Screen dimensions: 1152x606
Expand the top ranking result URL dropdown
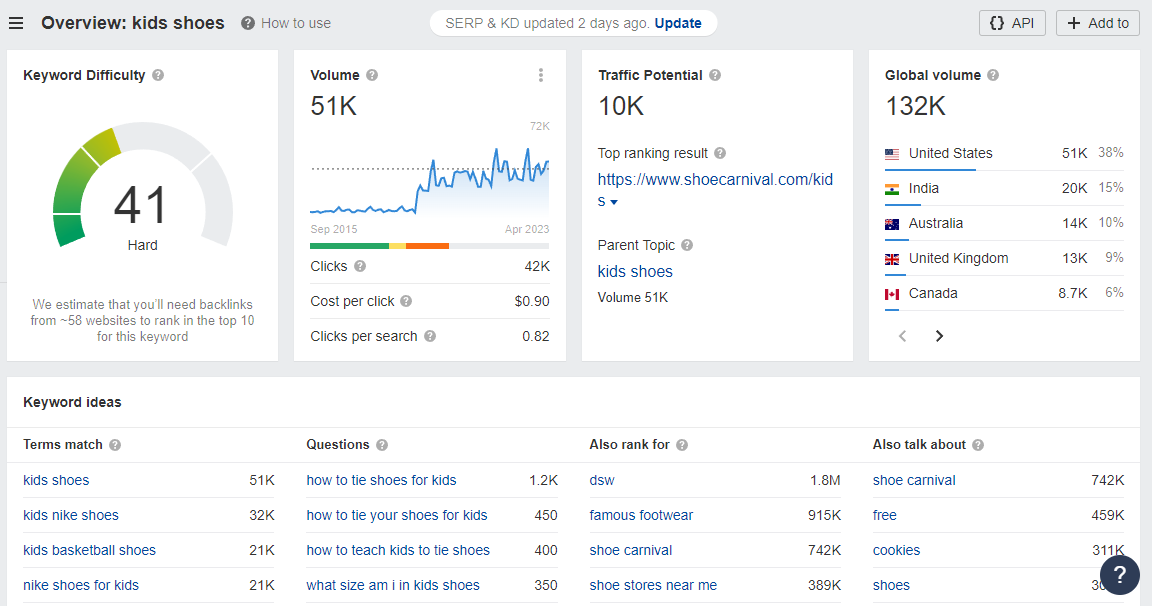(x=614, y=202)
